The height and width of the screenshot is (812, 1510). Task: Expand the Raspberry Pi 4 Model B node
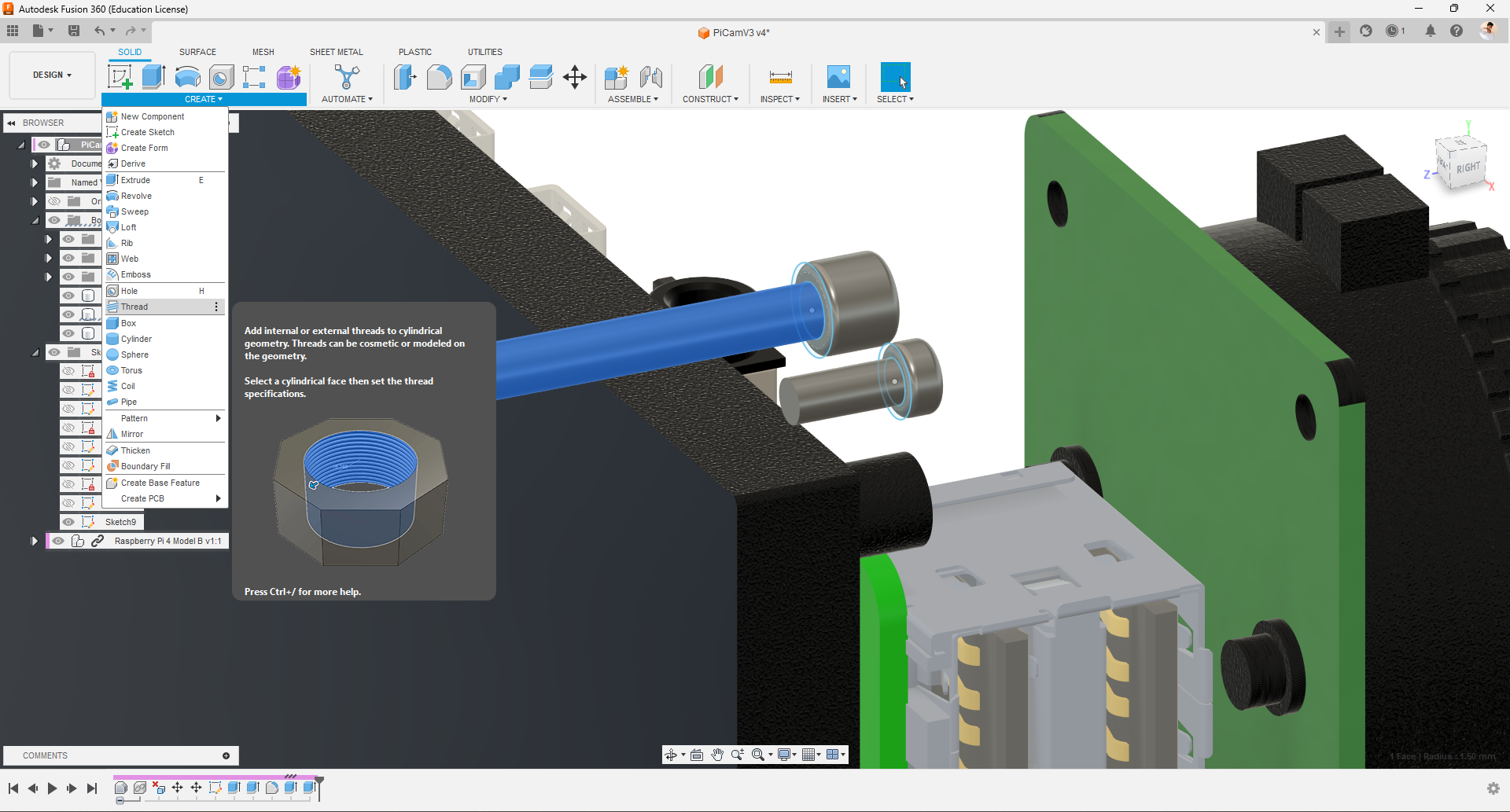coord(35,541)
